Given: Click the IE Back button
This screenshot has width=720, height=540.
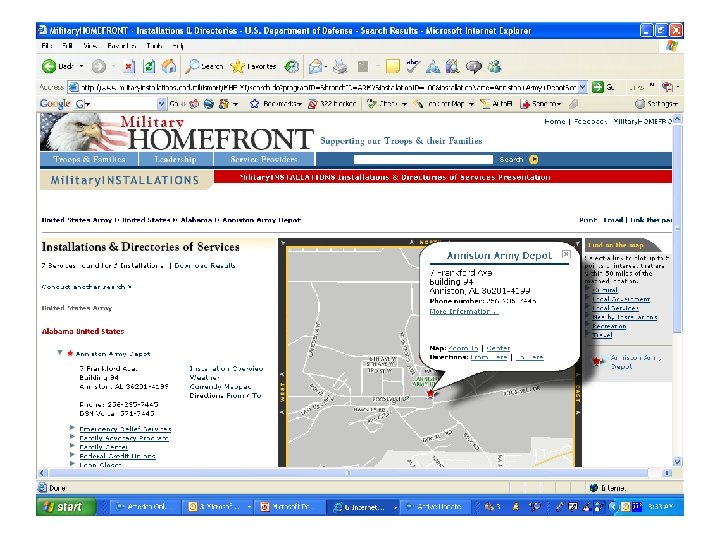Looking at the screenshot, I should point(57,67).
